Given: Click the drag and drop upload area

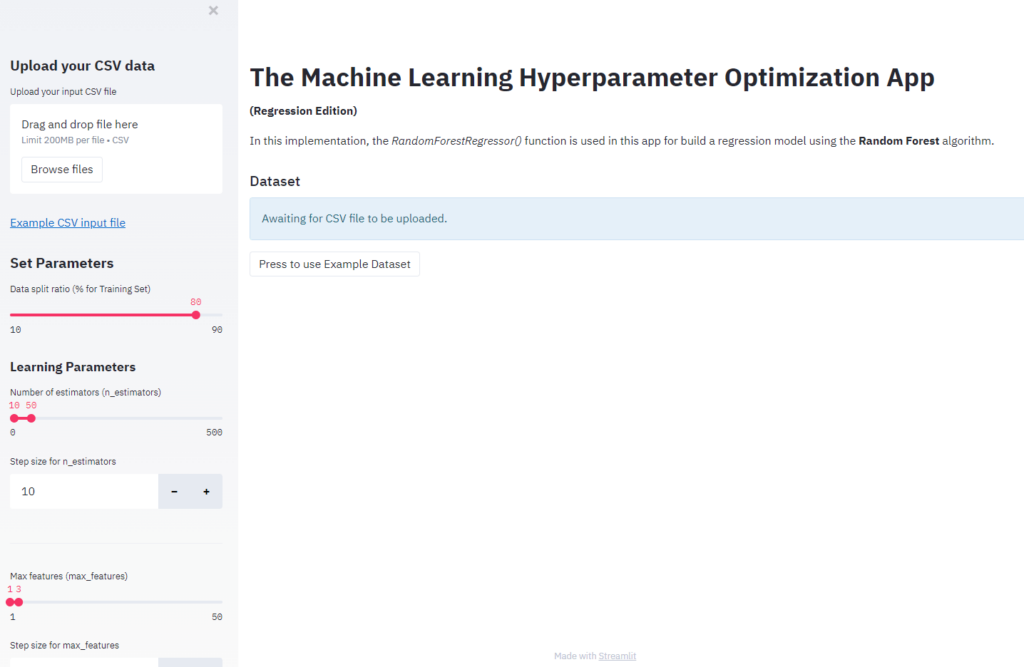Looking at the screenshot, I should (x=115, y=131).
